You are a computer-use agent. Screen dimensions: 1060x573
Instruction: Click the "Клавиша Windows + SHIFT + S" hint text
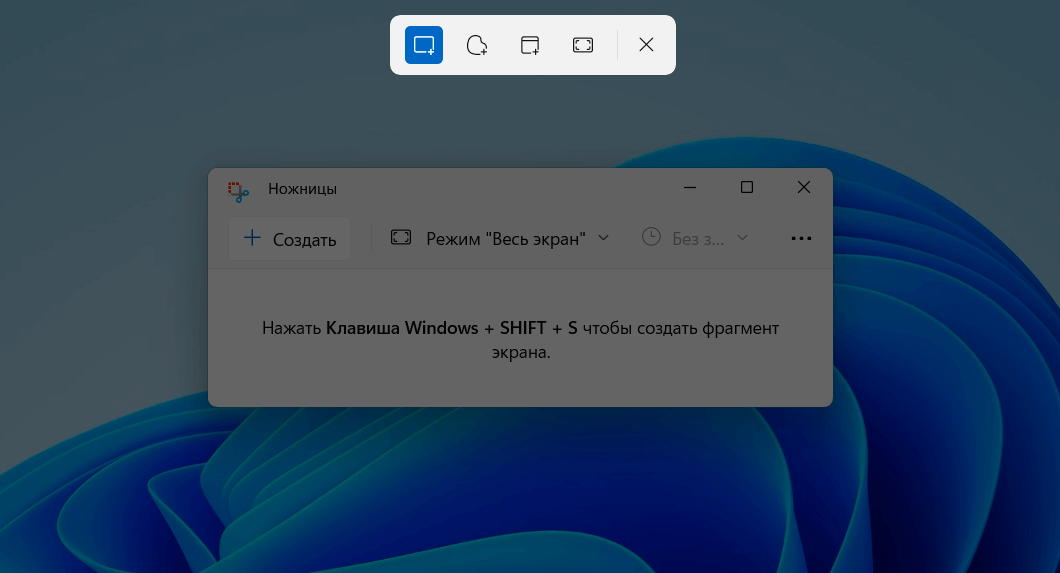tap(452, 328)
